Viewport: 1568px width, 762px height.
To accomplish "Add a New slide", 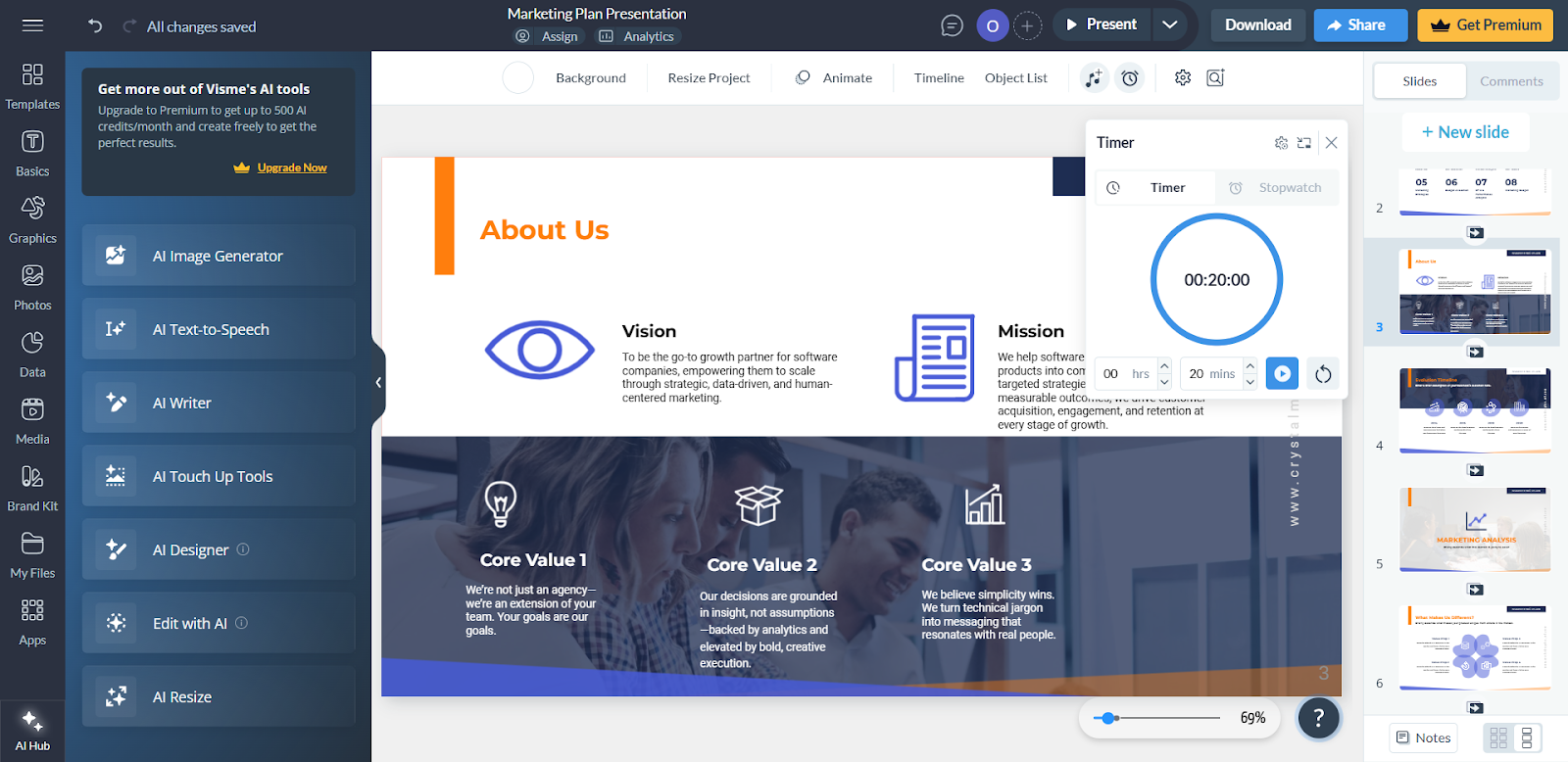I will pyautogui.click(x=1465, y=132).
